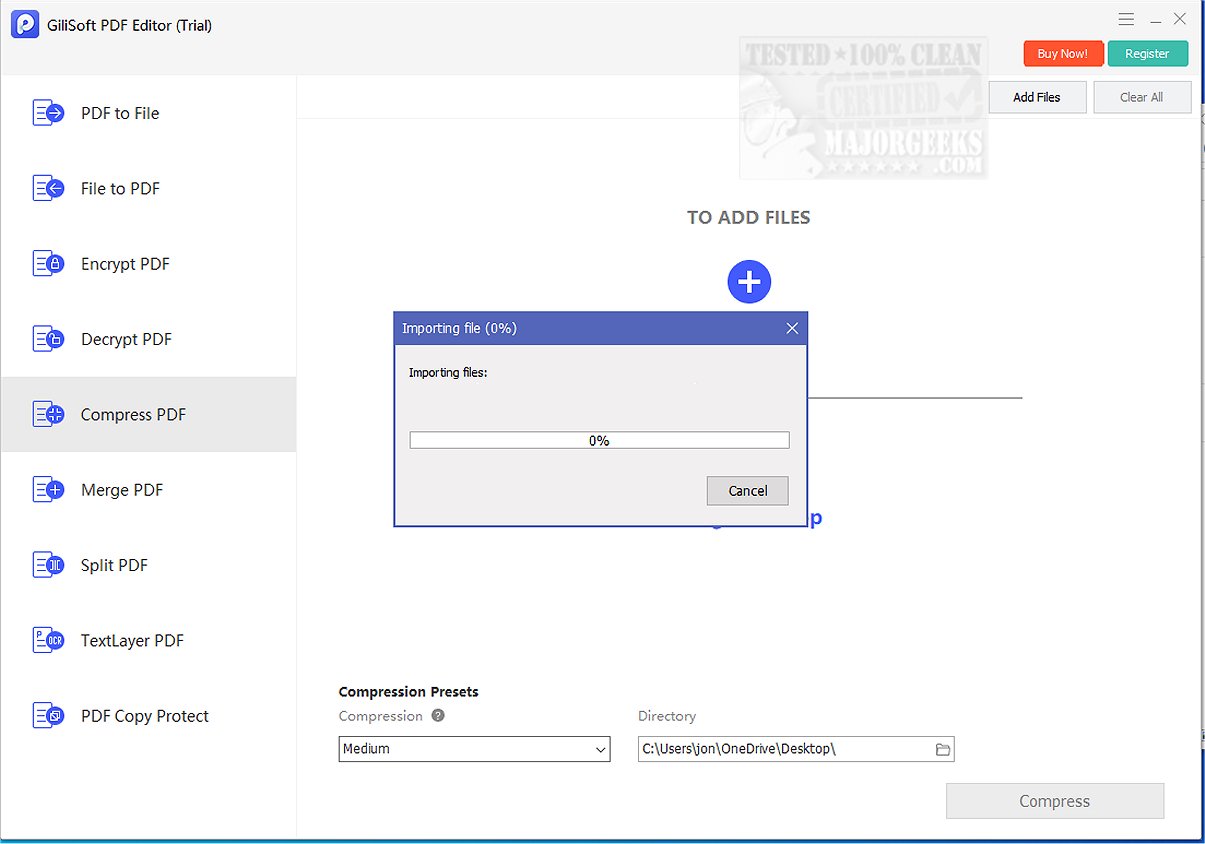Click the GiliSoft app logo icon

[x=24, y=25]
